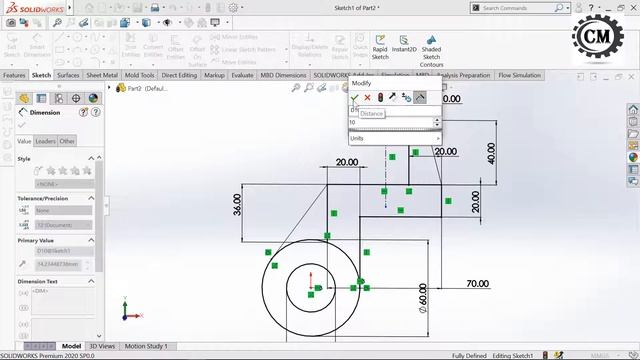Open the Direct Editing tab

[179, 75]
